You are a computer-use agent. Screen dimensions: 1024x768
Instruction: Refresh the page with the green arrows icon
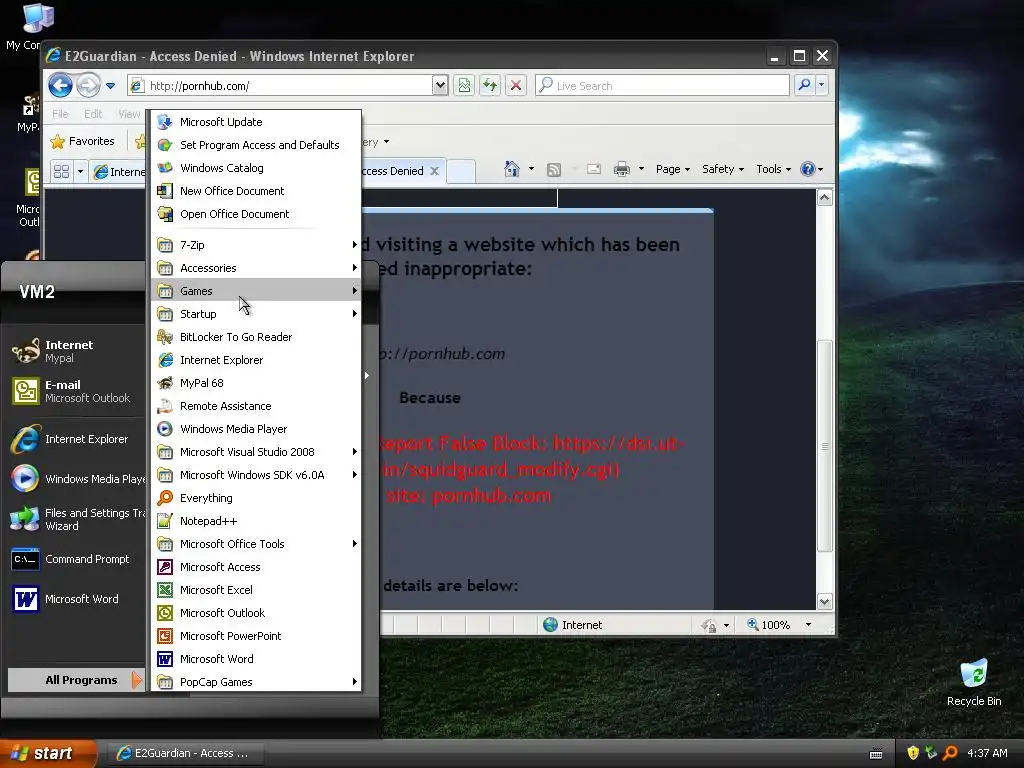point(490,85)
